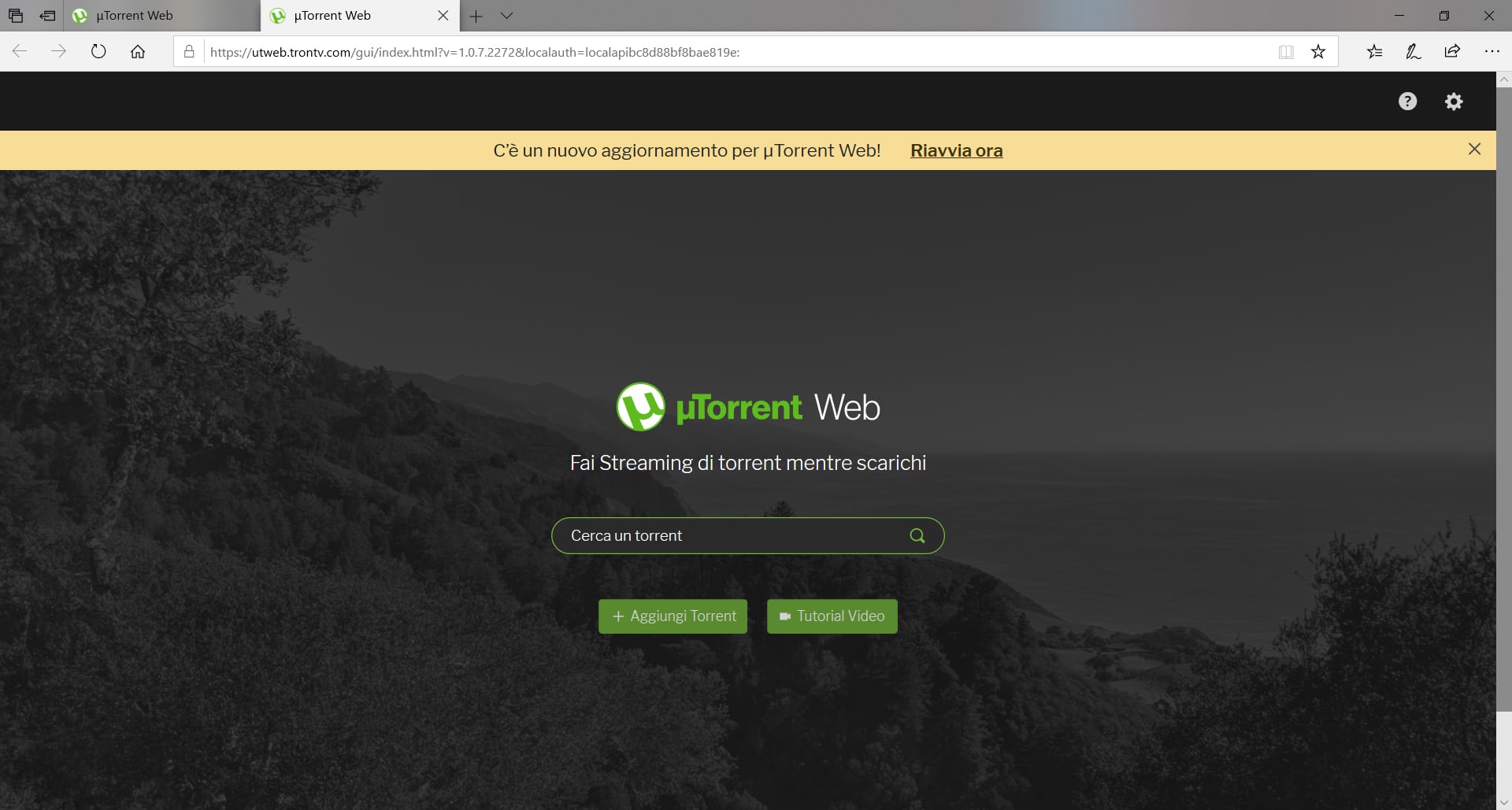This screenshot has height=810, width=1512.
Task: Click the search magnifier in the torrent search bar
Action: pos(916,535)
